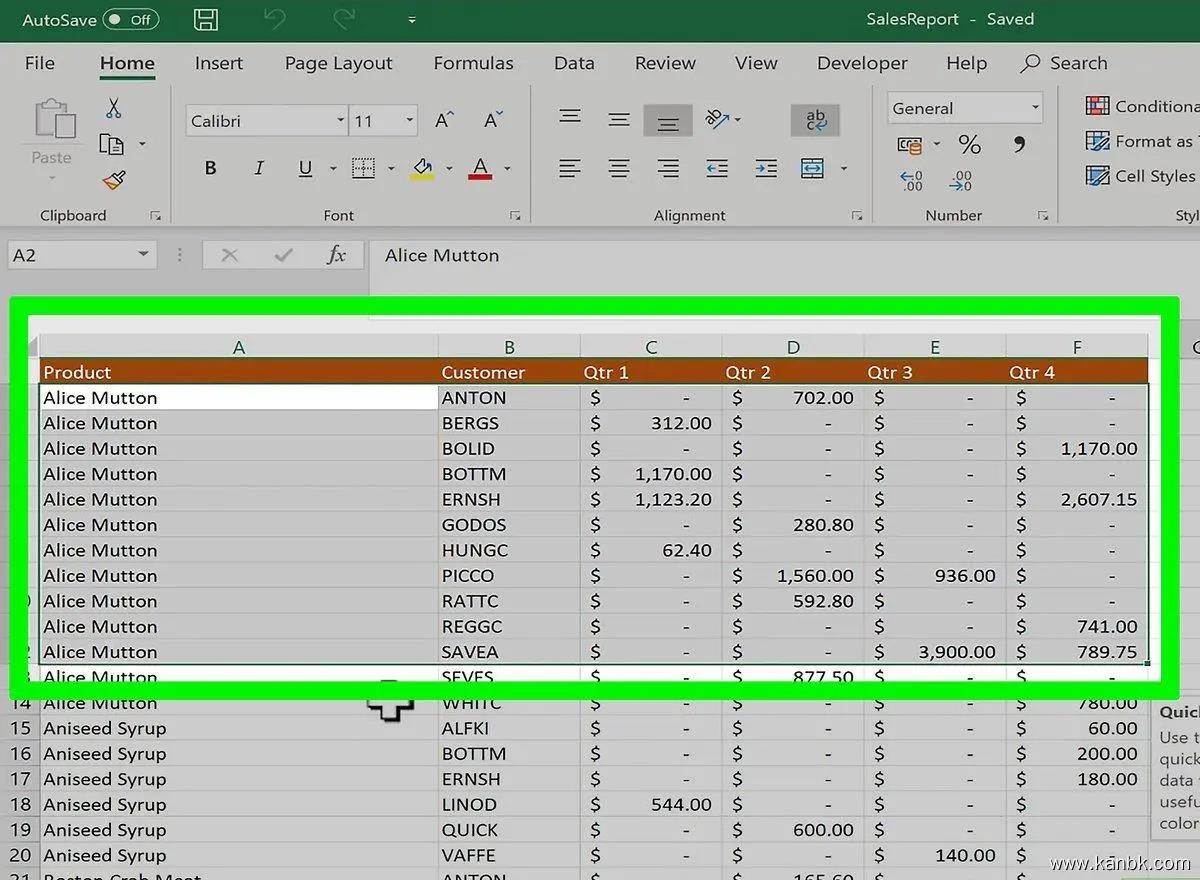Image resolution: width=1200 pixels, height=880 pixels.
Task: Apply Bold formatting
Action: 210,168
